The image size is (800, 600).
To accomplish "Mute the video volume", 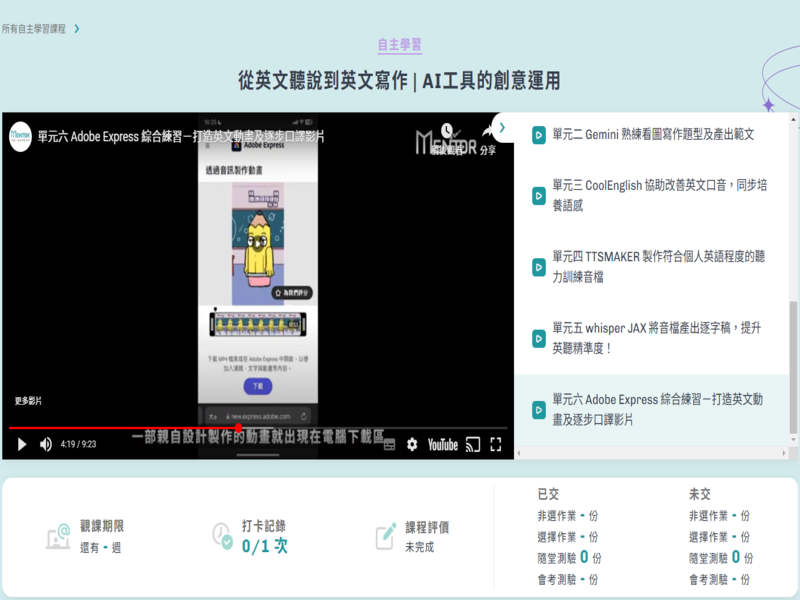I will (x=46, y=444).
